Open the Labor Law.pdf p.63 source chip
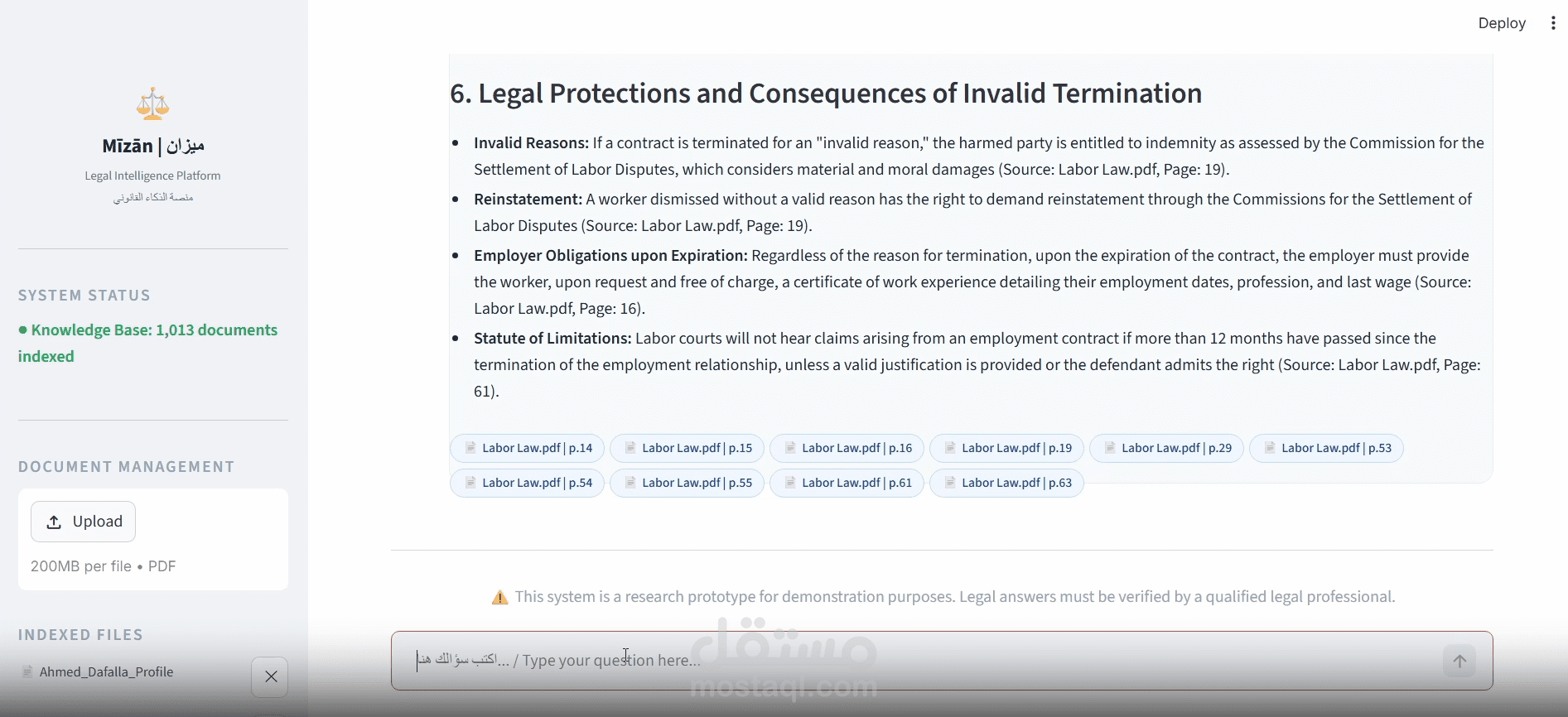Image resolution: width=1568 pixels, height=717 pixels. pos(1006,483)
